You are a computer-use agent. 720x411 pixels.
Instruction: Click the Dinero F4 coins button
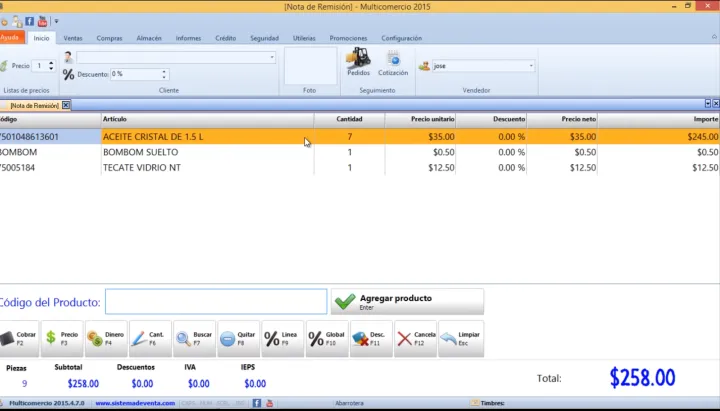[106, 339]
